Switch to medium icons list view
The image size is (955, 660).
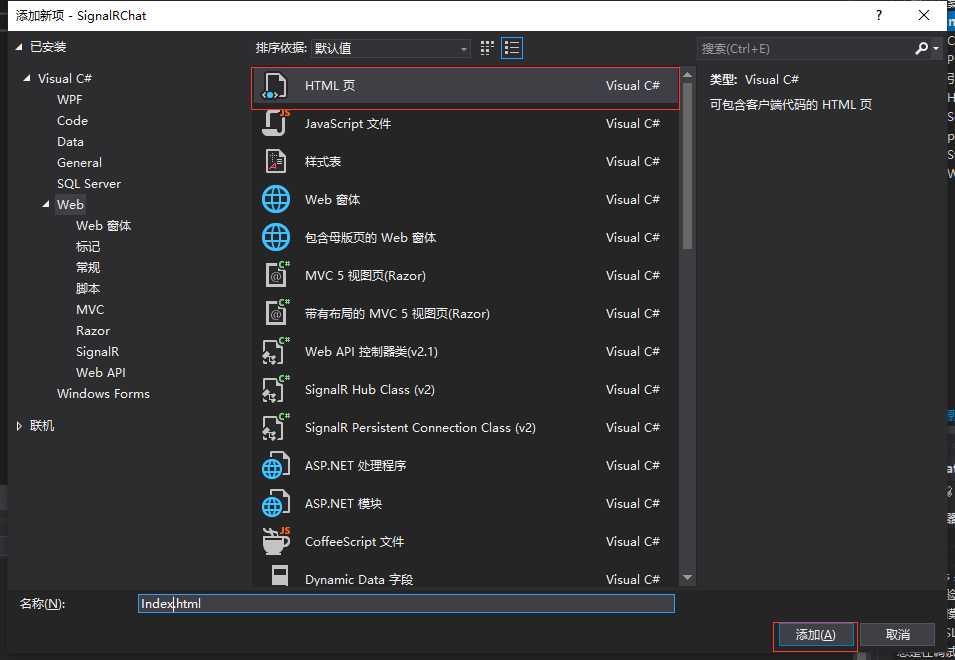click(512, 48)
